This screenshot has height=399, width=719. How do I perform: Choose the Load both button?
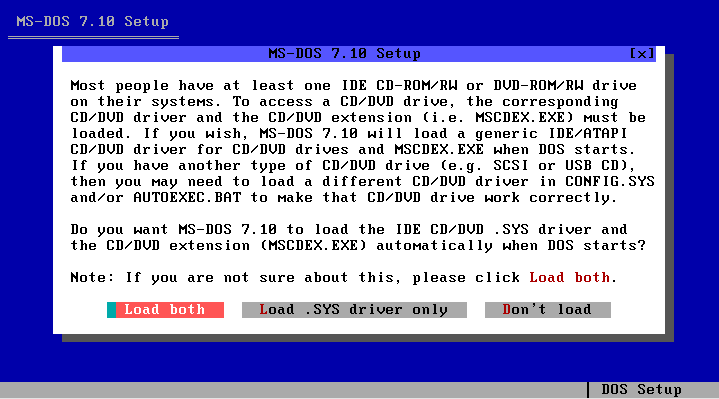(166, 310)
